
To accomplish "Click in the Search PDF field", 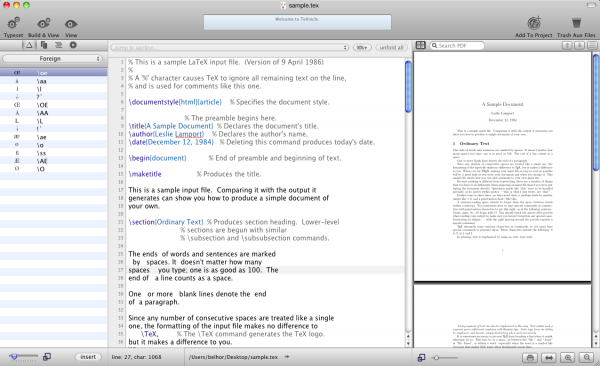I will 457,46.
